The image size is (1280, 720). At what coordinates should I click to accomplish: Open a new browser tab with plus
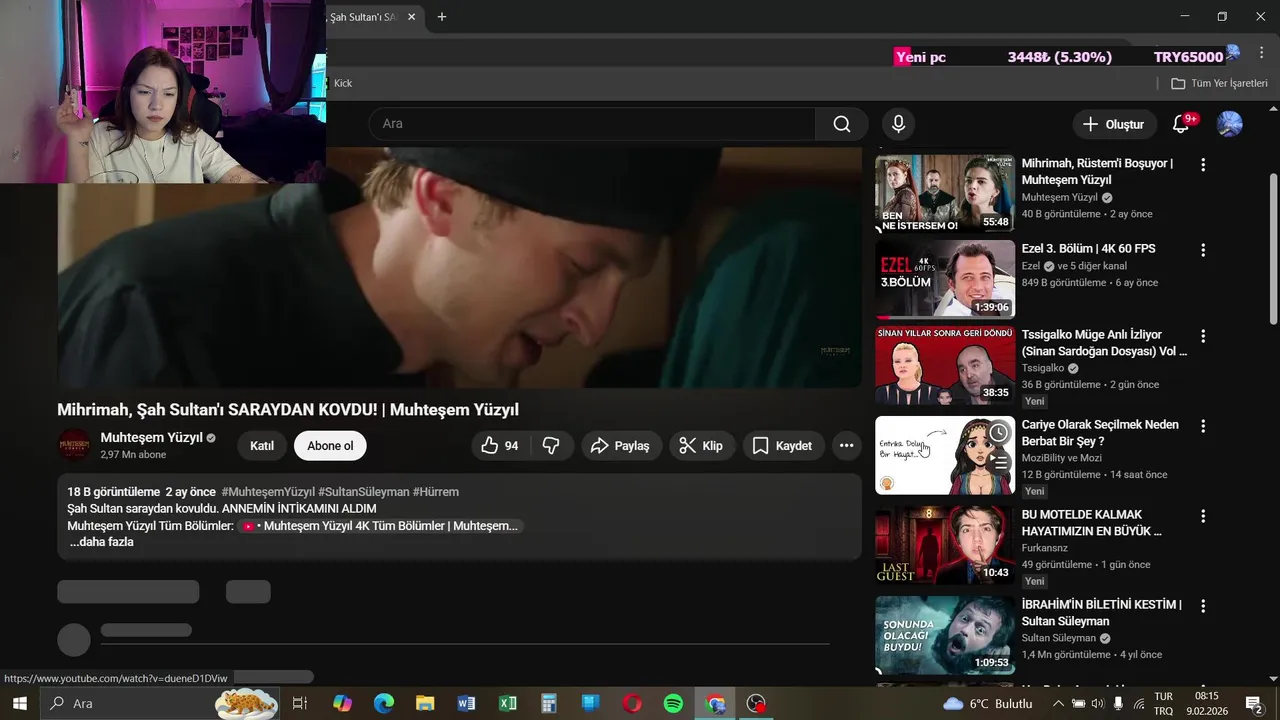click(x=441, y=17)
